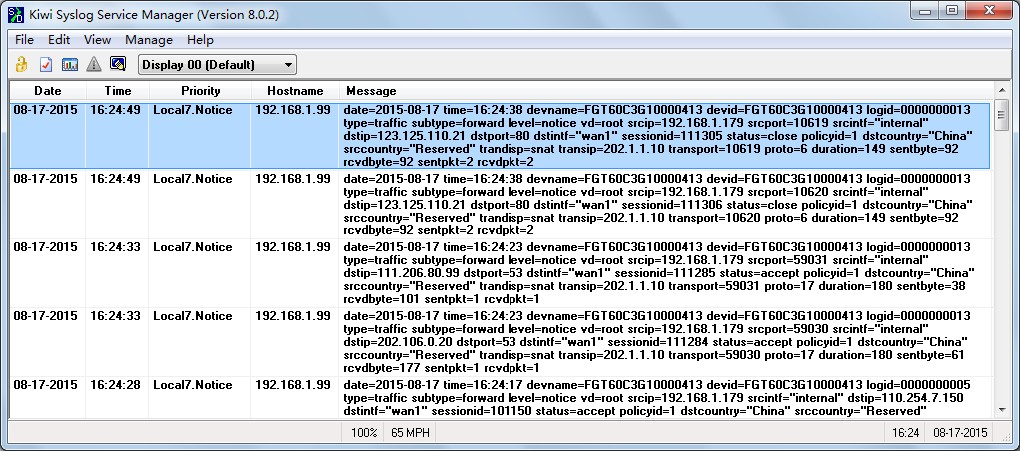Click the 100% status bar entry
This screenshot has height=451, width=1020.
click(x=364, y=433)
